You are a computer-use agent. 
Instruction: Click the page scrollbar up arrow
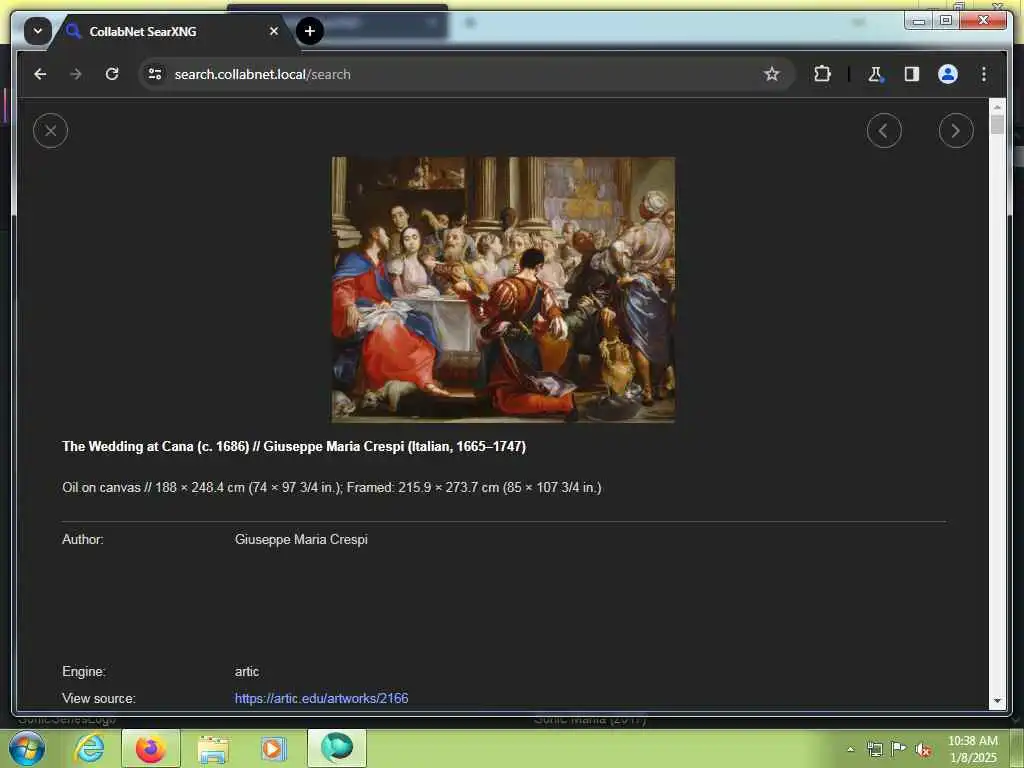997,106
